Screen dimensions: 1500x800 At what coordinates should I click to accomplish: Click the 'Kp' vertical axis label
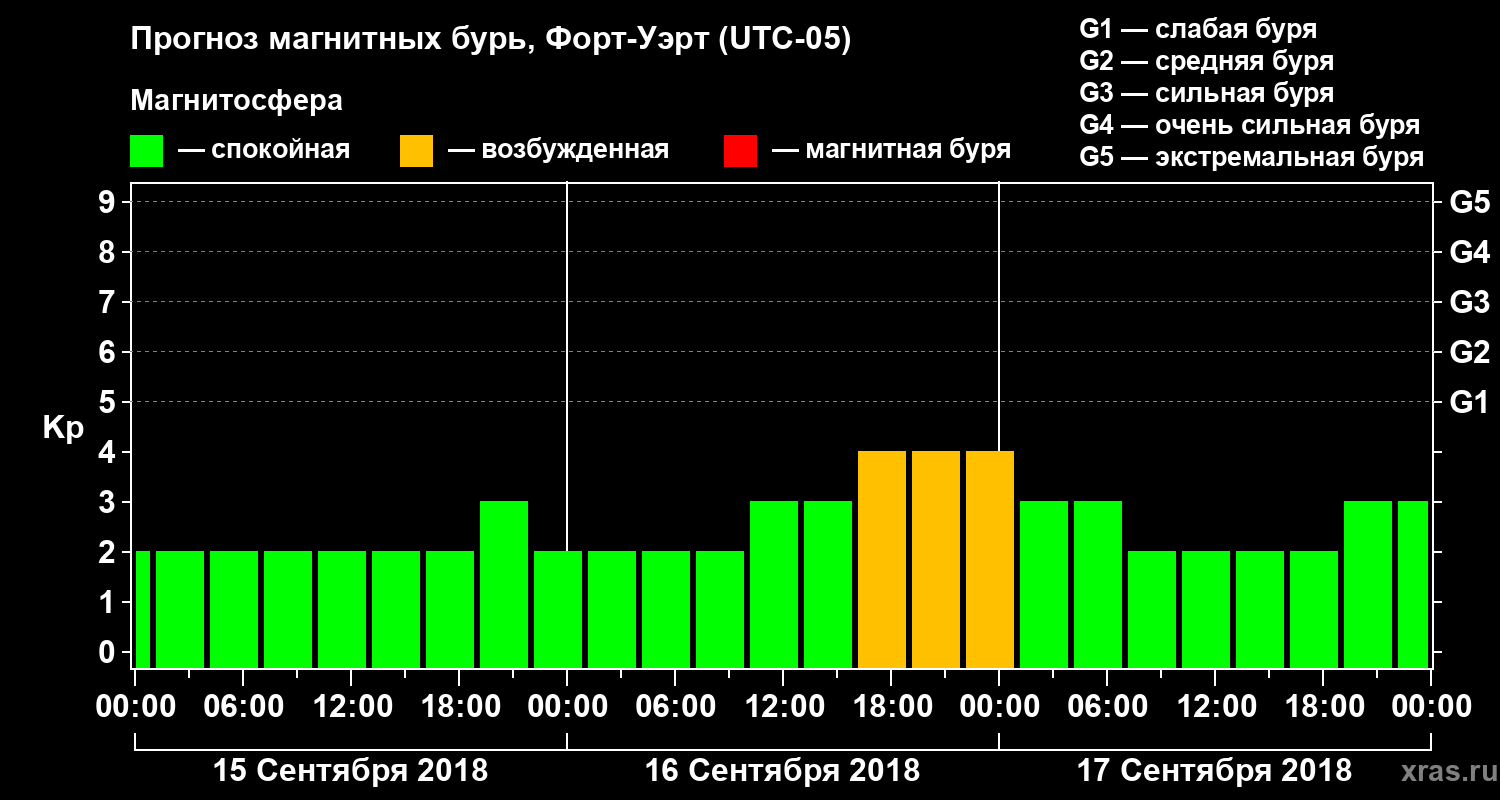[63, 427]
